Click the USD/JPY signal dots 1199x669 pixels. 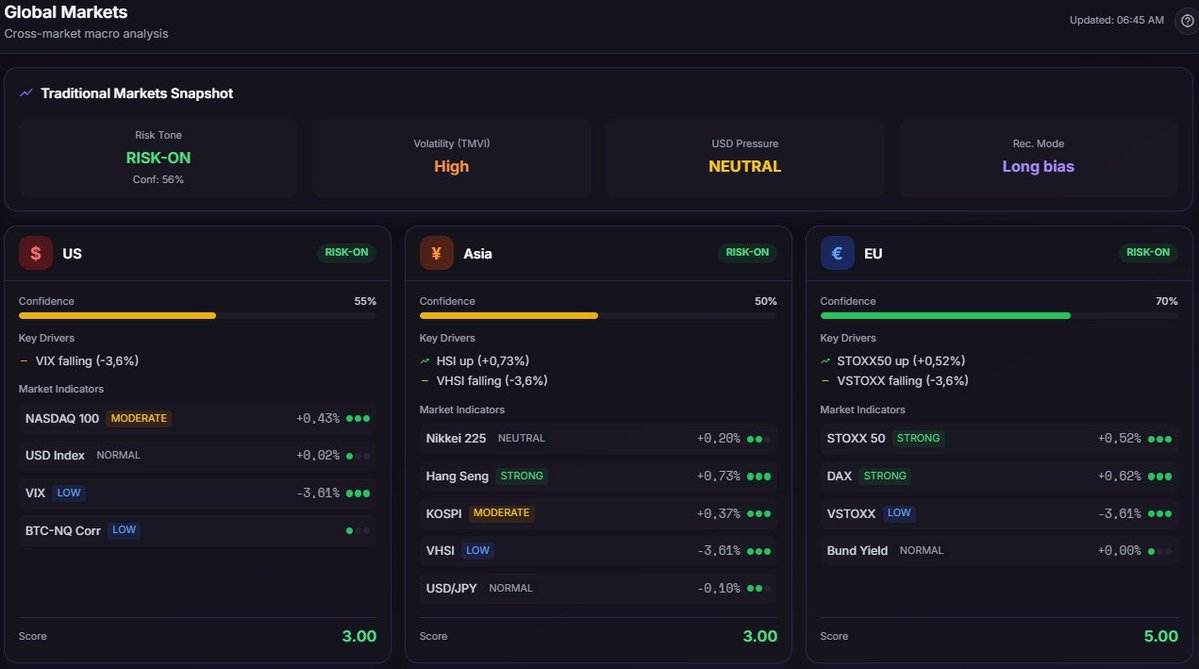click(x=759, y=588)
